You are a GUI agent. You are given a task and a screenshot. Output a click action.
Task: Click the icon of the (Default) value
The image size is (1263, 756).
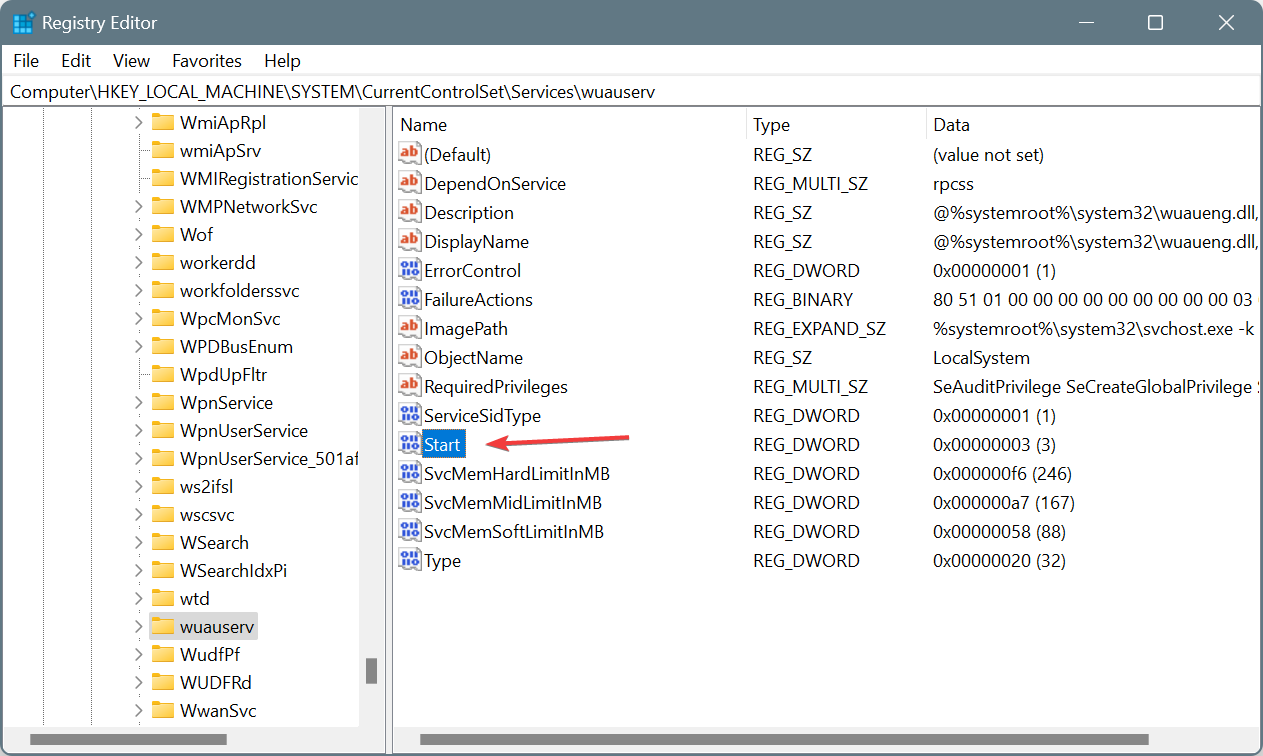pos(409,154)
